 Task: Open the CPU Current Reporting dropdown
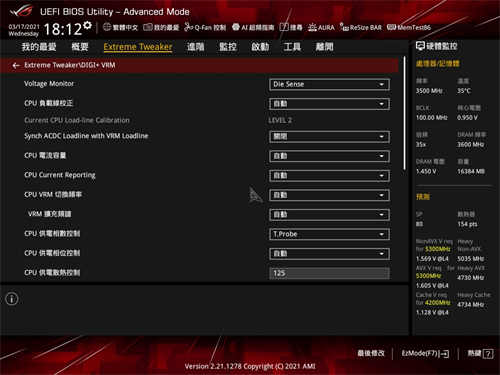329,175
